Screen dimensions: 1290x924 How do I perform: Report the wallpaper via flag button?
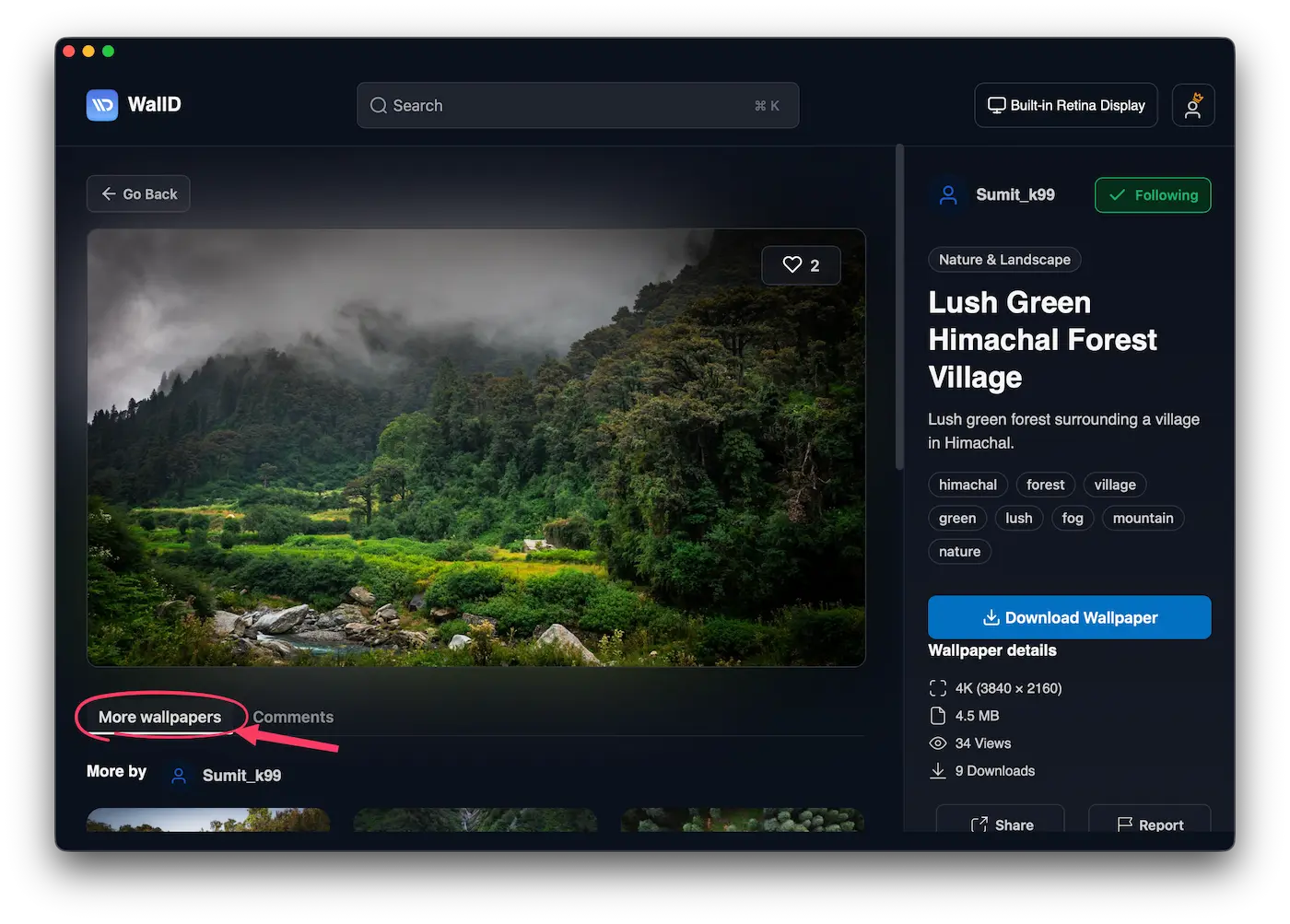1149,823
